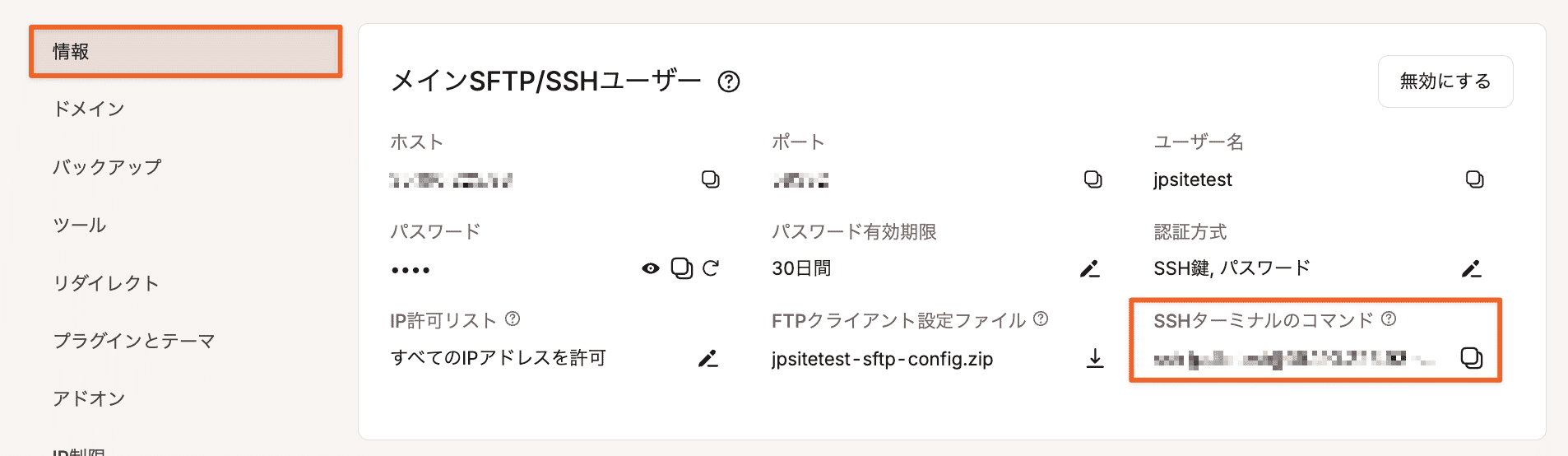Click the 無効にする button
This screenshot has width=1568, height=456.
point(1445,81)
